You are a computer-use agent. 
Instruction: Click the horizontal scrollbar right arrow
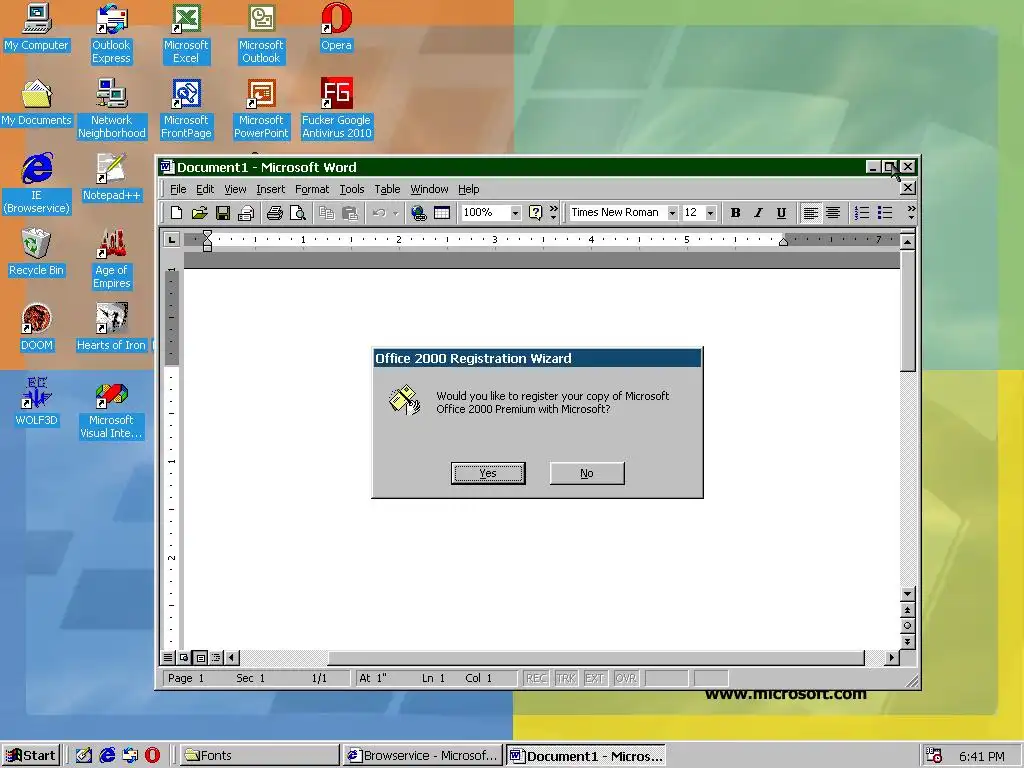pyautogui.click(x=892, y=658)
